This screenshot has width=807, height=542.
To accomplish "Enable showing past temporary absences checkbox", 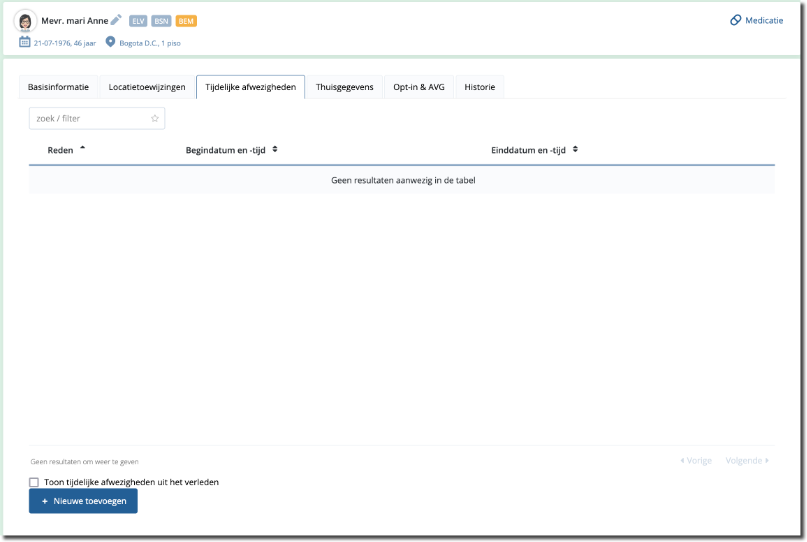I will pyautogui.click(x=34, y=482).
